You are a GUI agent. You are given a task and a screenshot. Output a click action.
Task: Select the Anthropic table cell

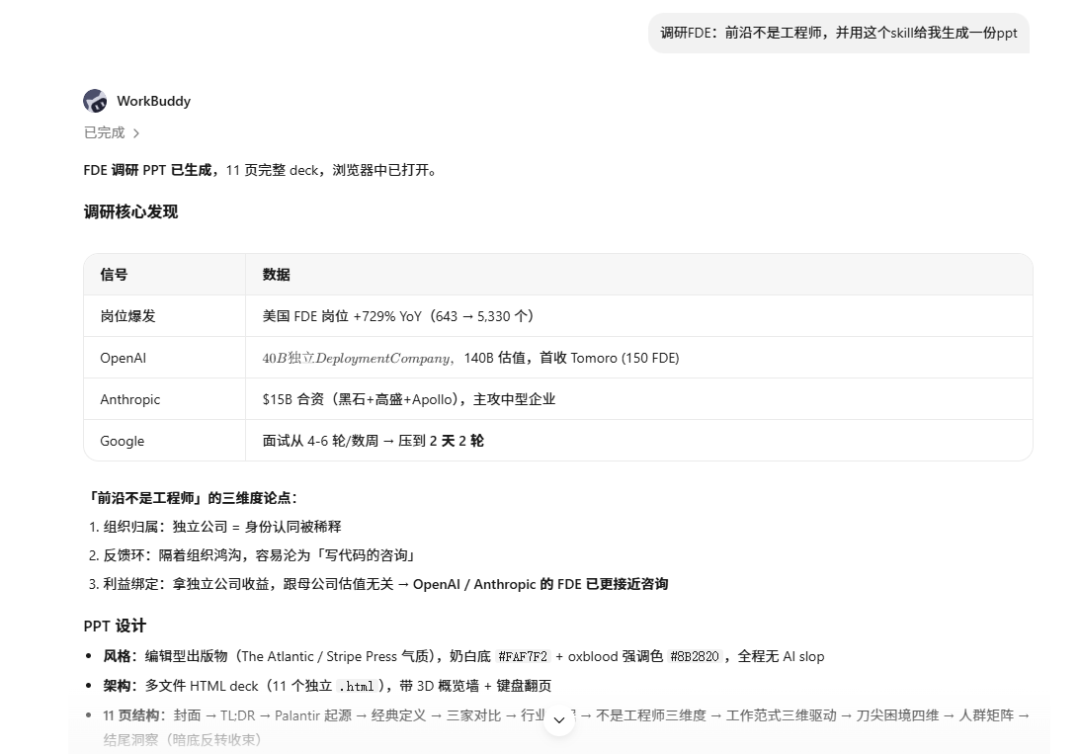[165, 399]
